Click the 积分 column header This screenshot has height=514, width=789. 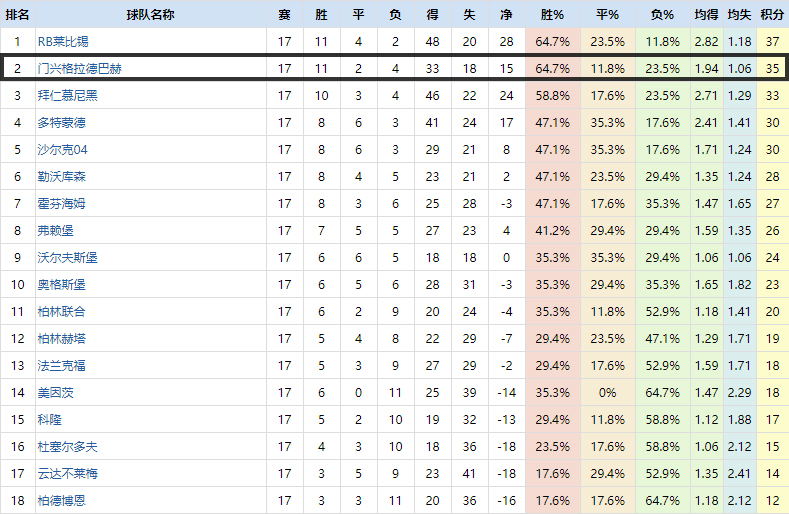pos(771,15)
